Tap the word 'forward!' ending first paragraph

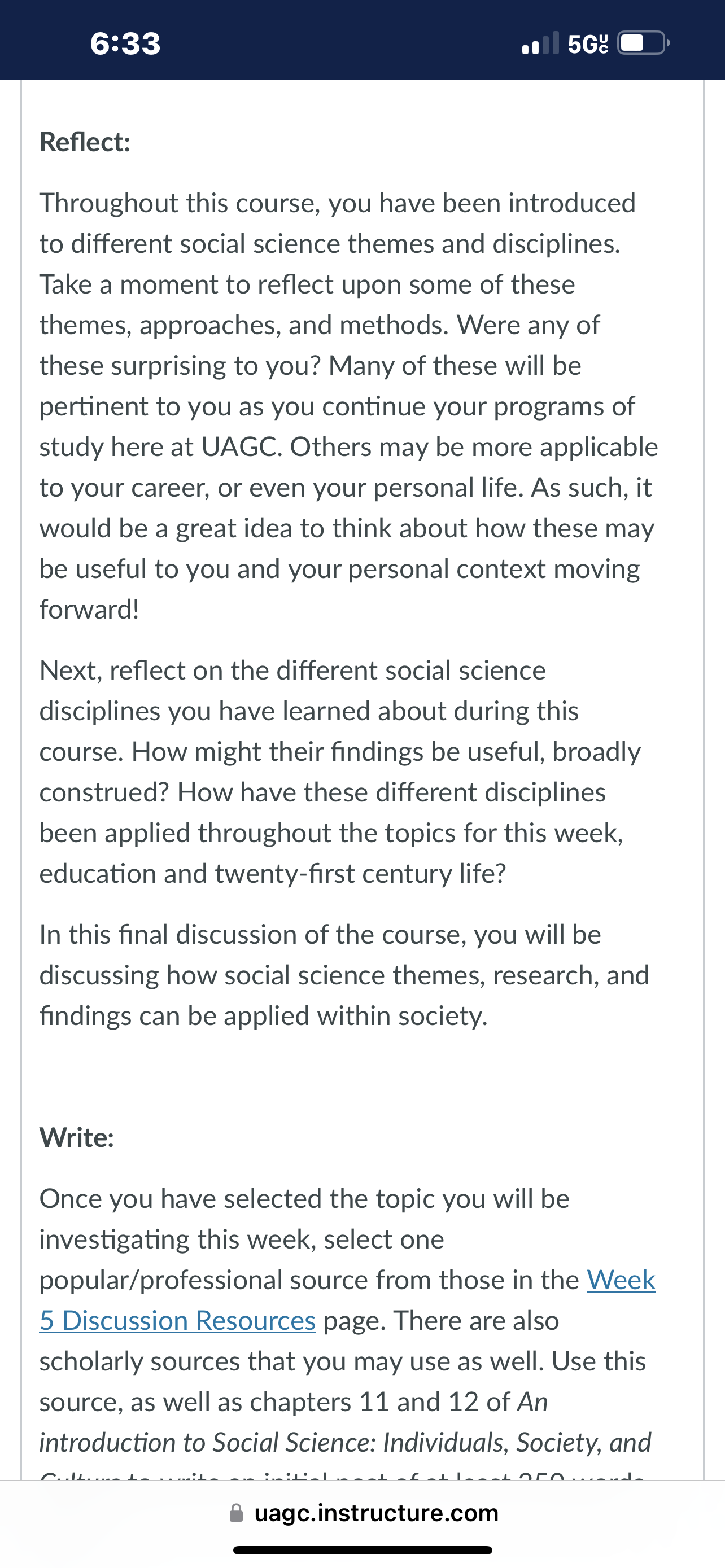tap(89, 609)
